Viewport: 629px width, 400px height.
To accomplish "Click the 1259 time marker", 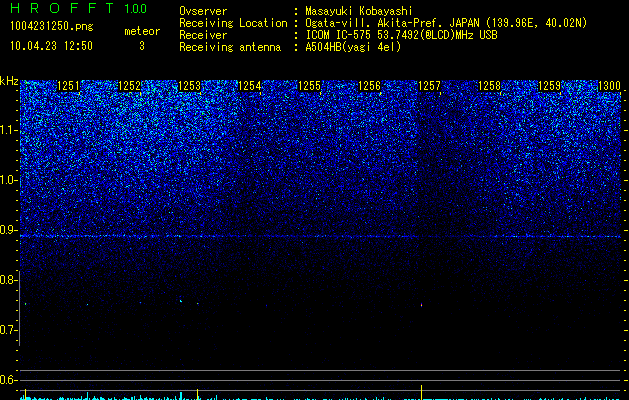I will pos(549,86).
